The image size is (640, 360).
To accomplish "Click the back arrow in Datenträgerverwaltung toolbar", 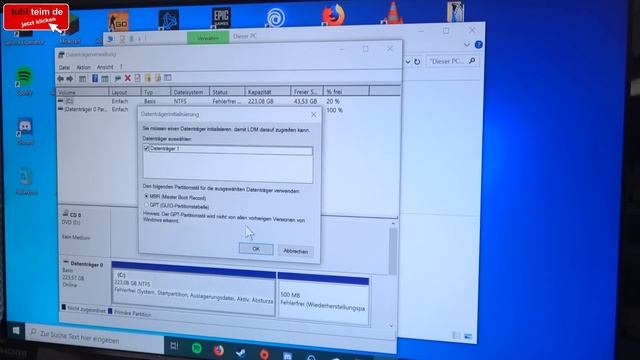I will (x=60, y=78).
